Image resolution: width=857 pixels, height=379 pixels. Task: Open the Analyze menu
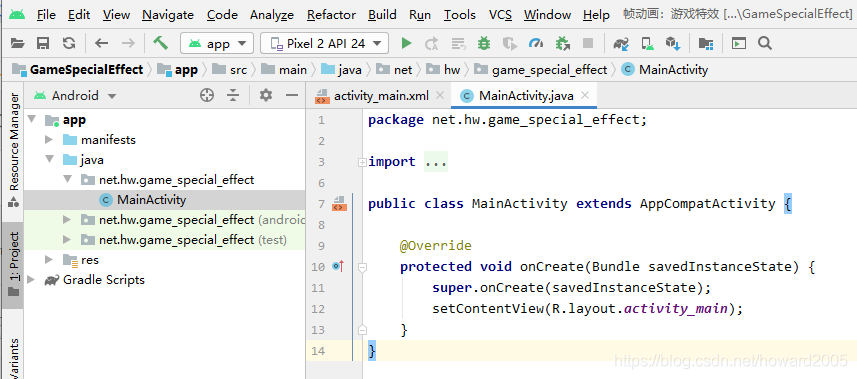point(272,15)
